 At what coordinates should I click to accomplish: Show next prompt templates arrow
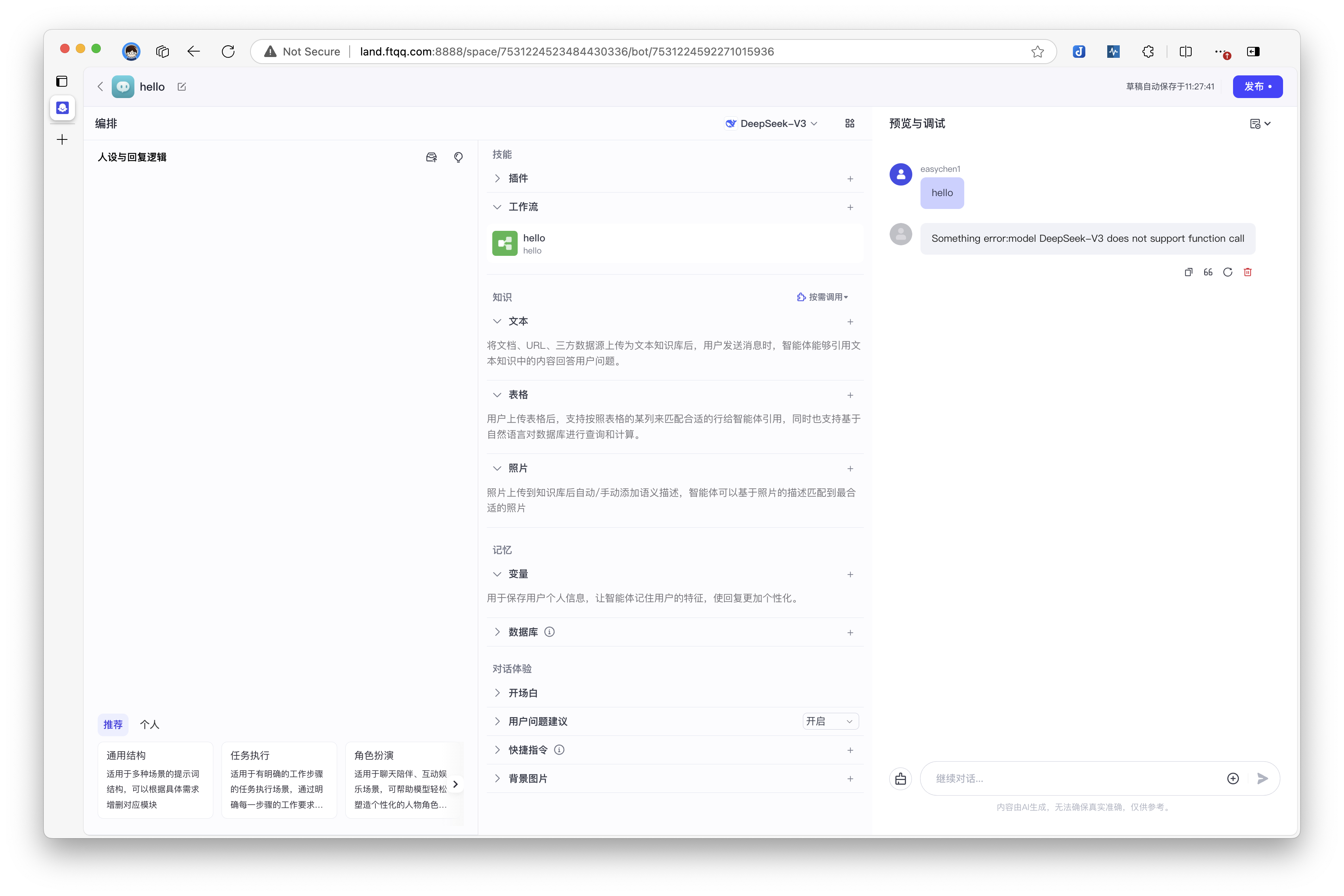tap(456, 784)
